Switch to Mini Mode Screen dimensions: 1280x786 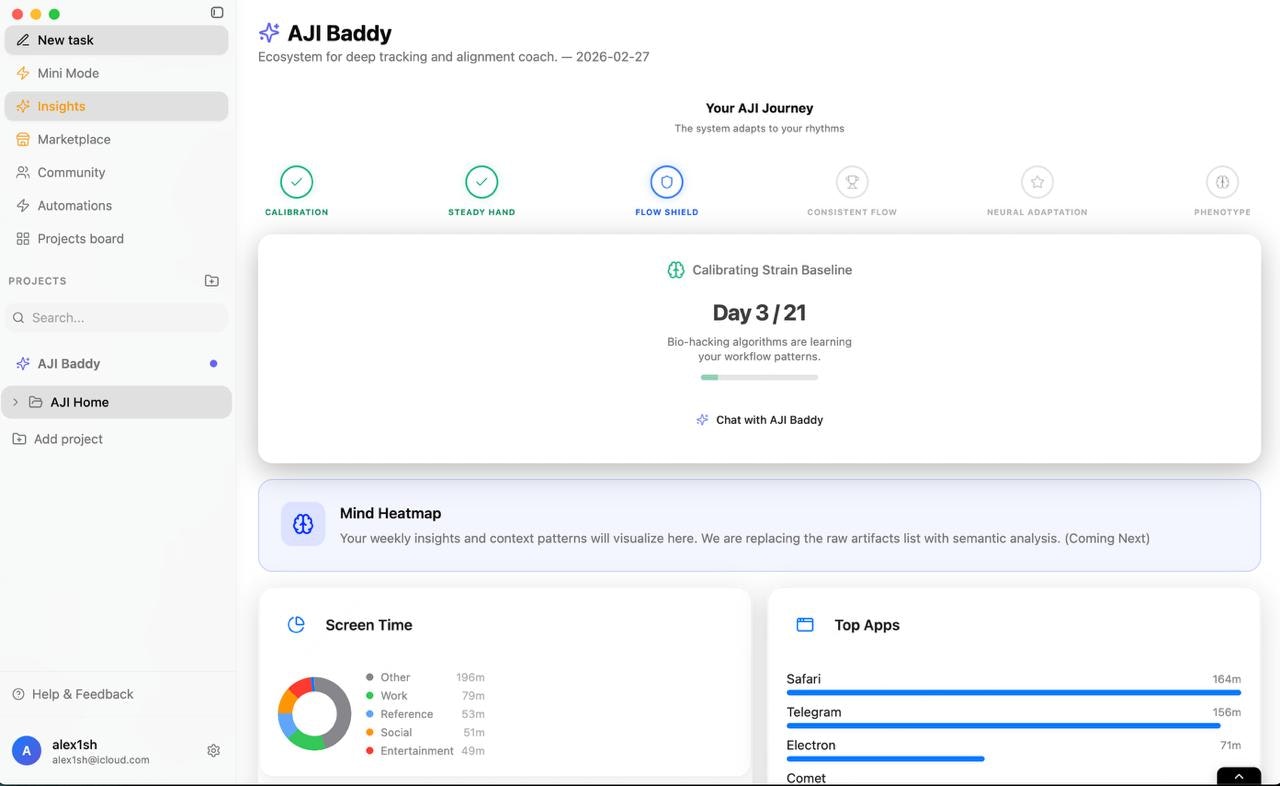[x=116, y=73]
